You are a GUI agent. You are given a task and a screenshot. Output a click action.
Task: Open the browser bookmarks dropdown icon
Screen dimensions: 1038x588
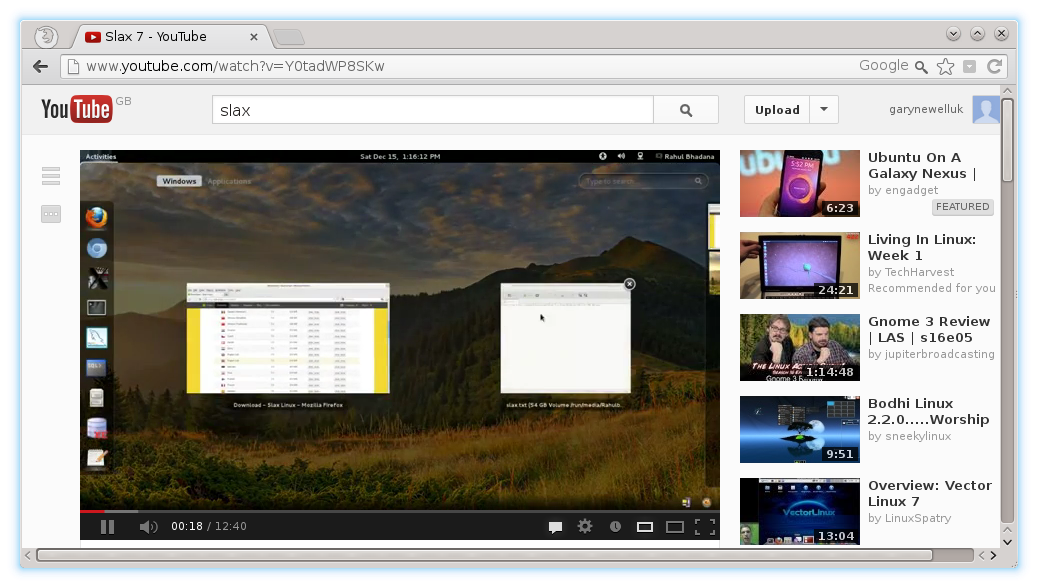click(970, 66)
